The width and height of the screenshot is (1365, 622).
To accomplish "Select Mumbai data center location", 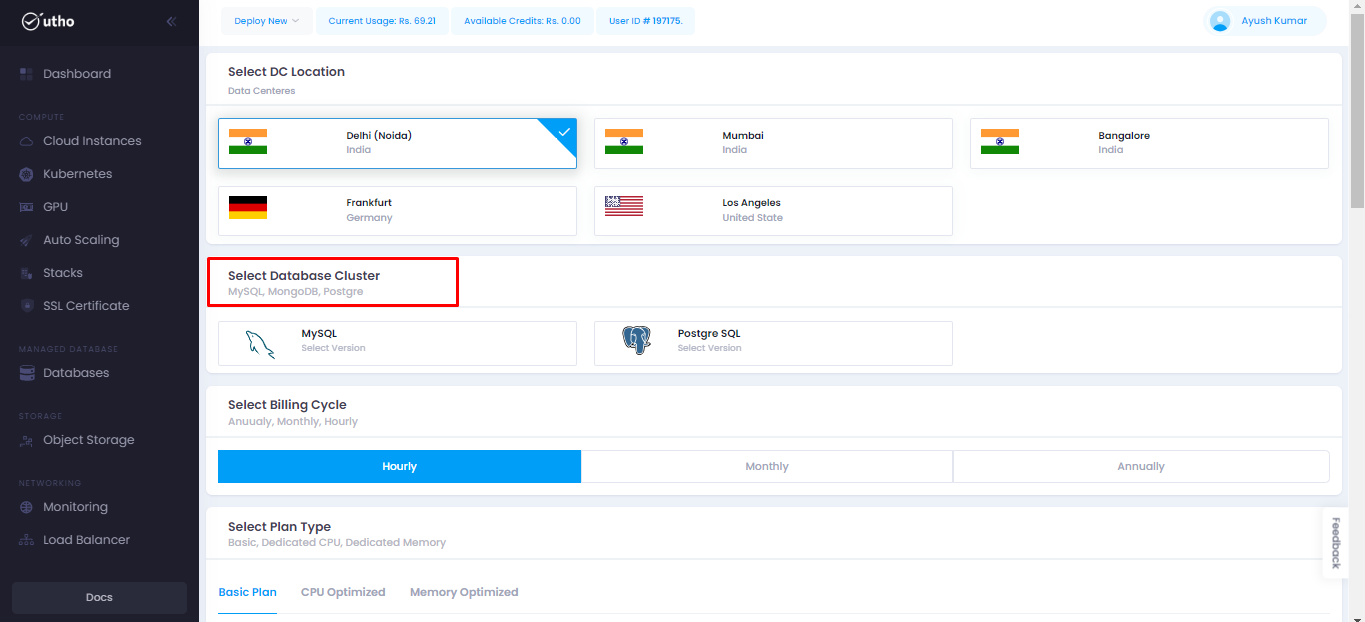I will tap(773, 143).
